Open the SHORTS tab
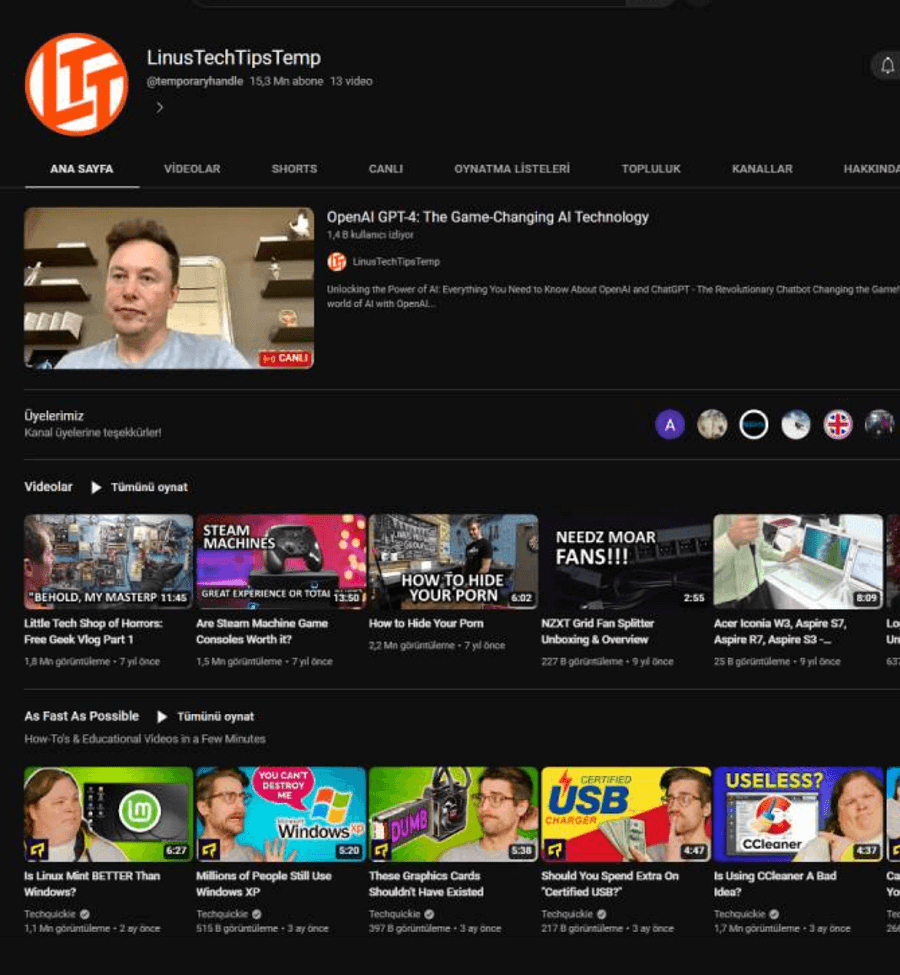Image resolution: width=900 pixels, height=975 pixels. tap(294, 169)
